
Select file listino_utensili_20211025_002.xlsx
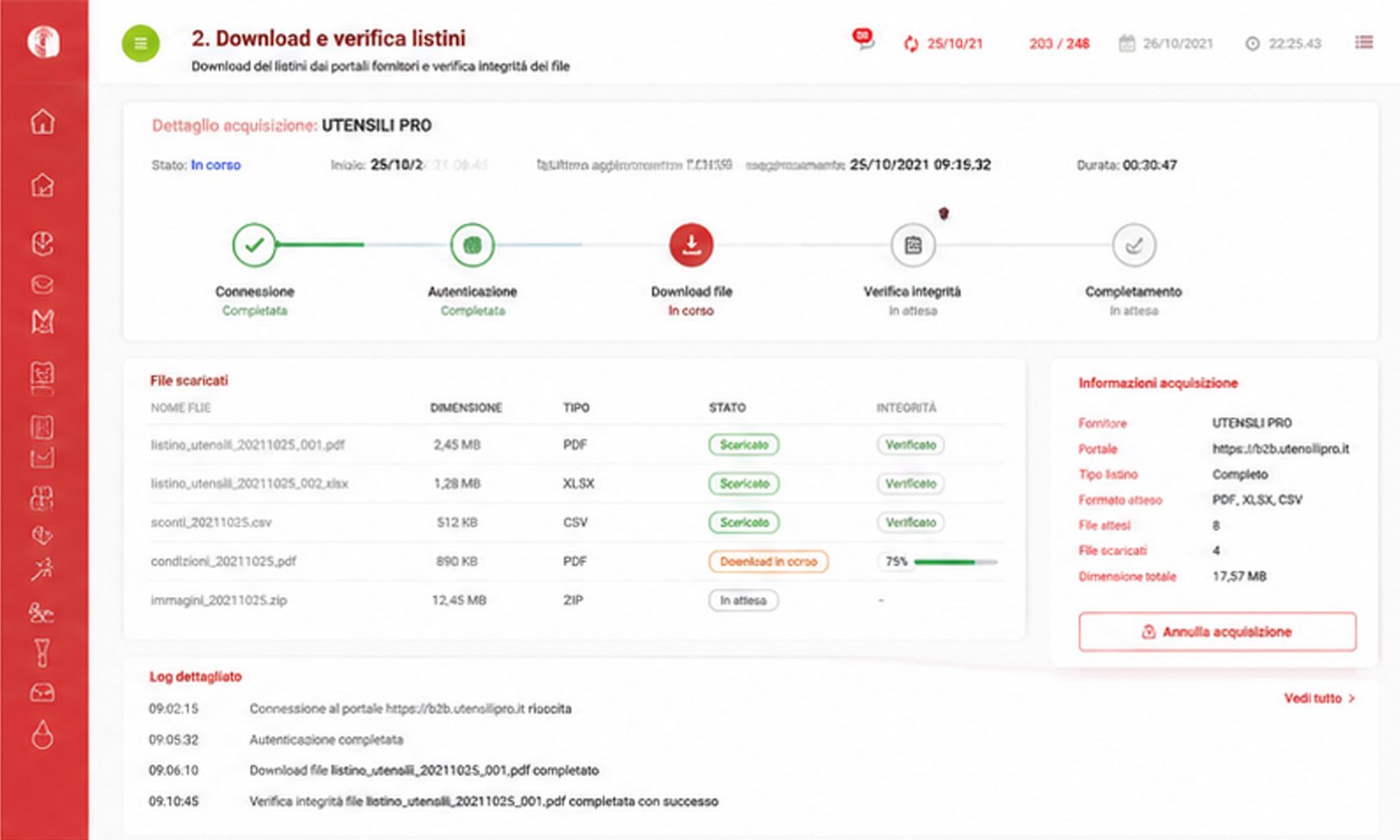[249, 484]
